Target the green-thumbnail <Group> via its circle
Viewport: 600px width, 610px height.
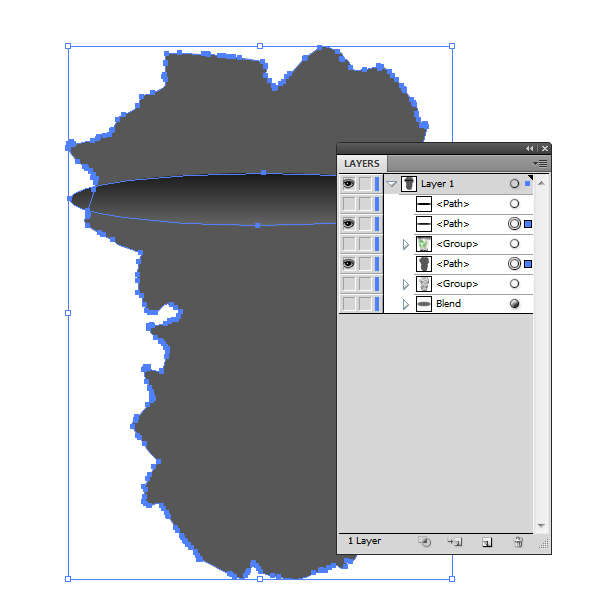click(514, 244)
